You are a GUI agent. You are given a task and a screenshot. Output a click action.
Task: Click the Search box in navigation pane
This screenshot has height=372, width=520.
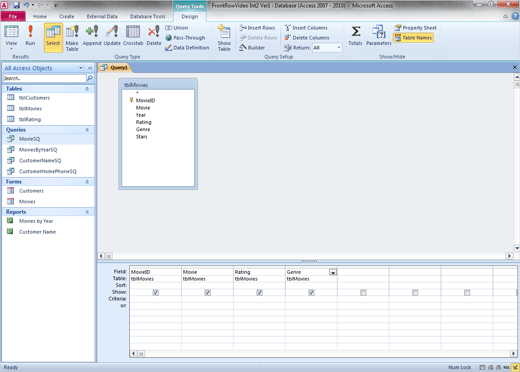44,78
